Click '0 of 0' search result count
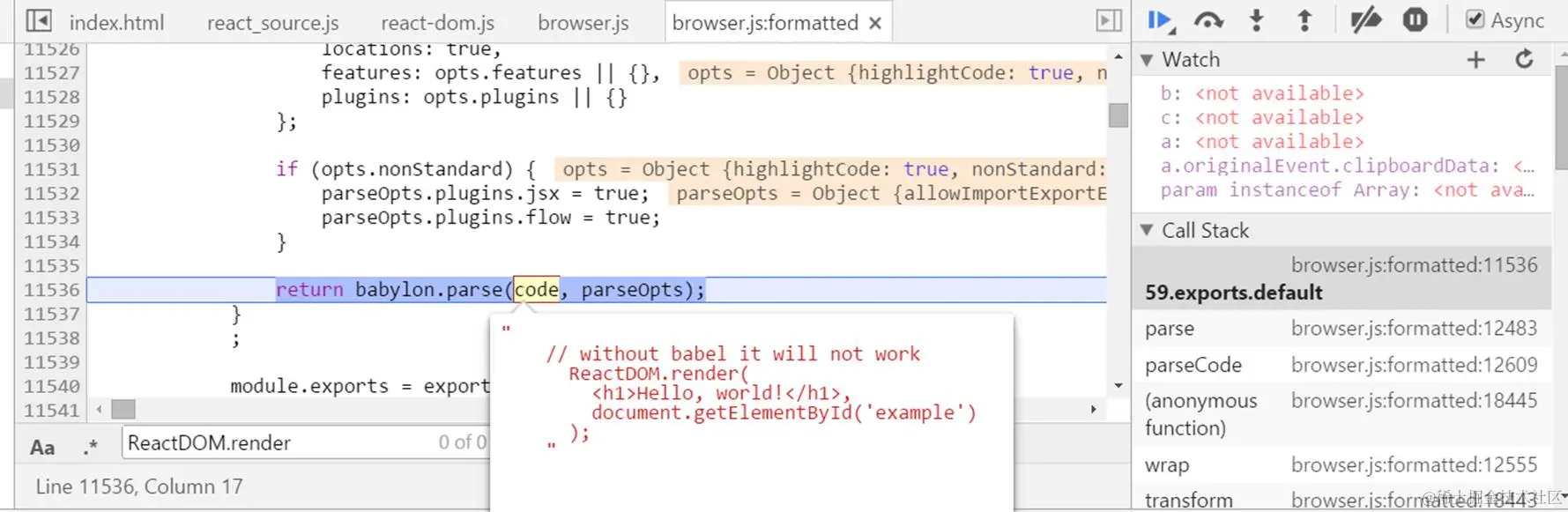Viewport: 1568px width, 512px height. click(462, 442)
